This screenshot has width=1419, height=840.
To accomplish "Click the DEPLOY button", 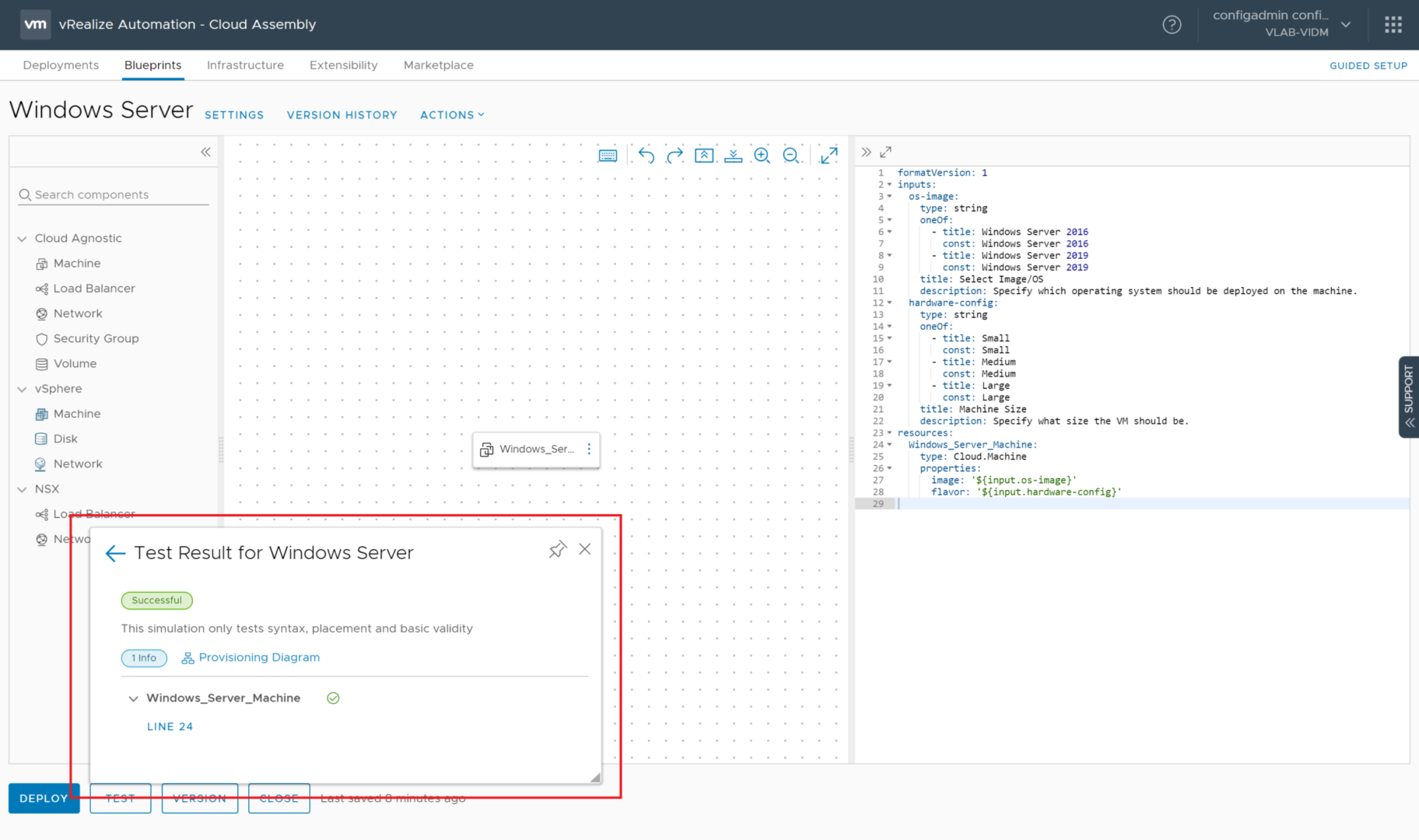I will point(44,798).
